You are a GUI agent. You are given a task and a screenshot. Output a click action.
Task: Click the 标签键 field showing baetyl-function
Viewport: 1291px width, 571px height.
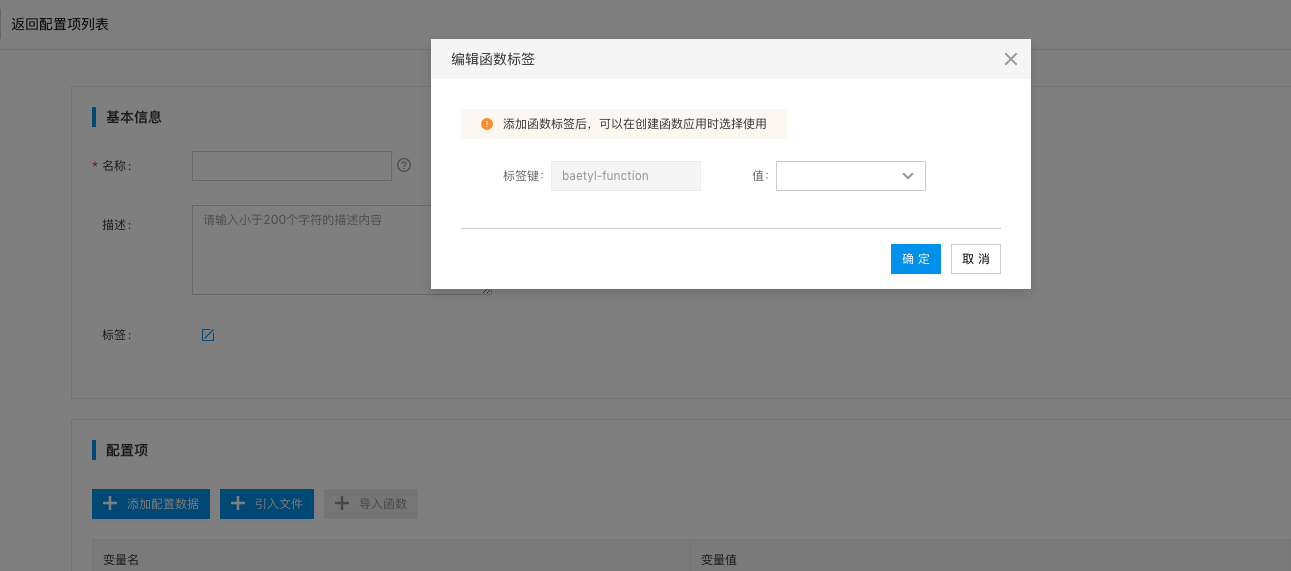pos(626,176)
